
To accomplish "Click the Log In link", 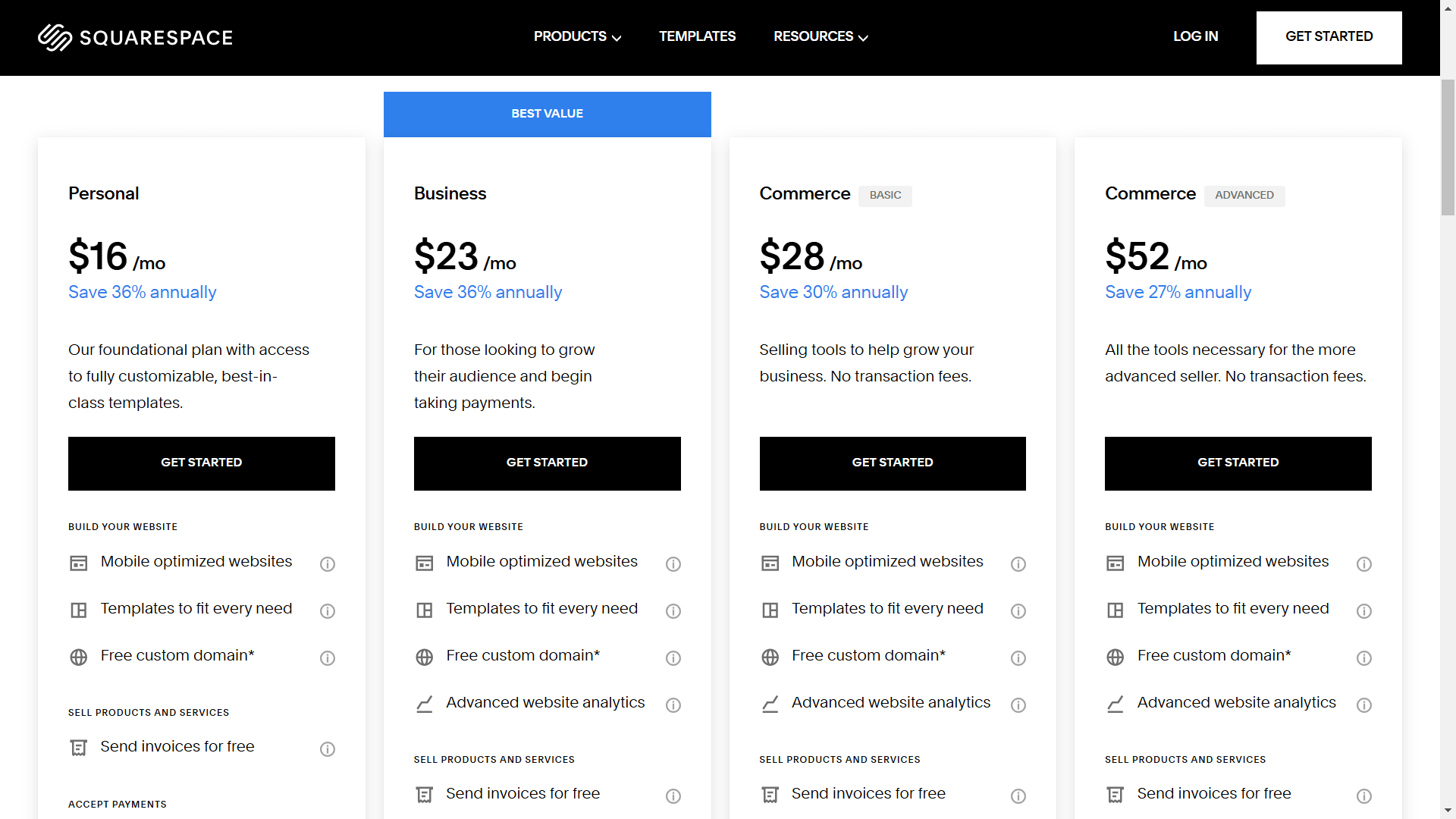I will click(1195, 36).
